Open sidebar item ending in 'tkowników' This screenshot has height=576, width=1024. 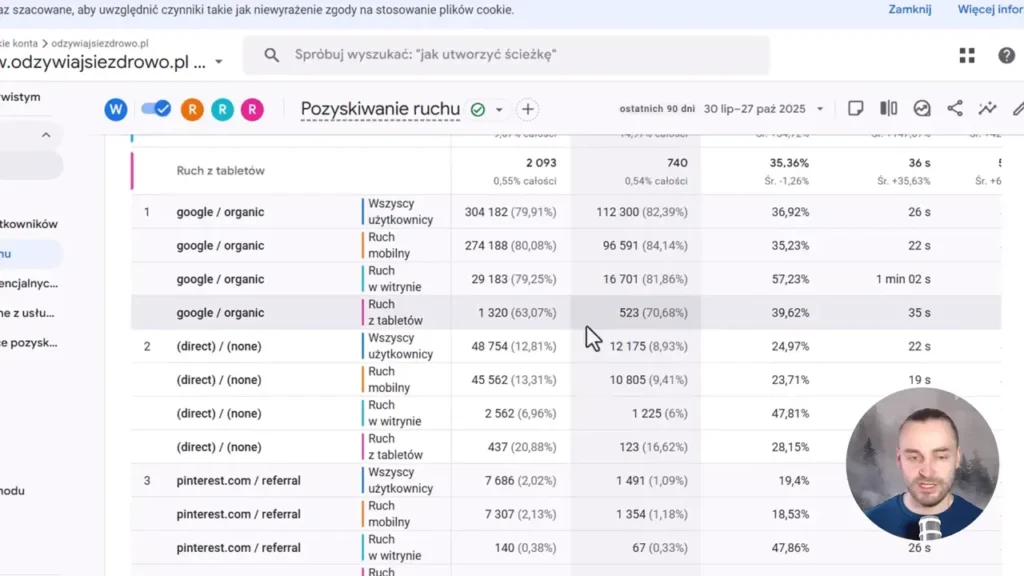[29, 224]
